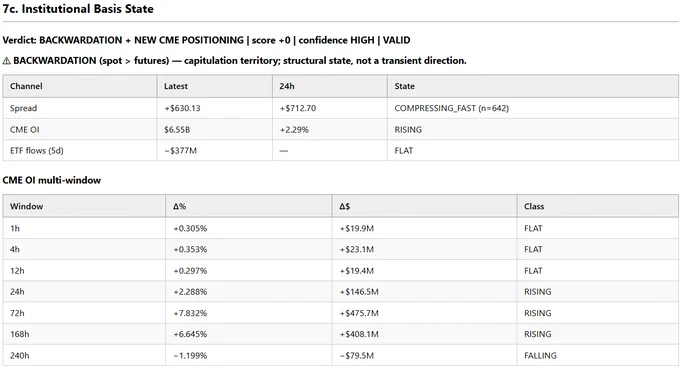Click the '+7.832%' value
The image size is (680, 366).
[190, 313]
